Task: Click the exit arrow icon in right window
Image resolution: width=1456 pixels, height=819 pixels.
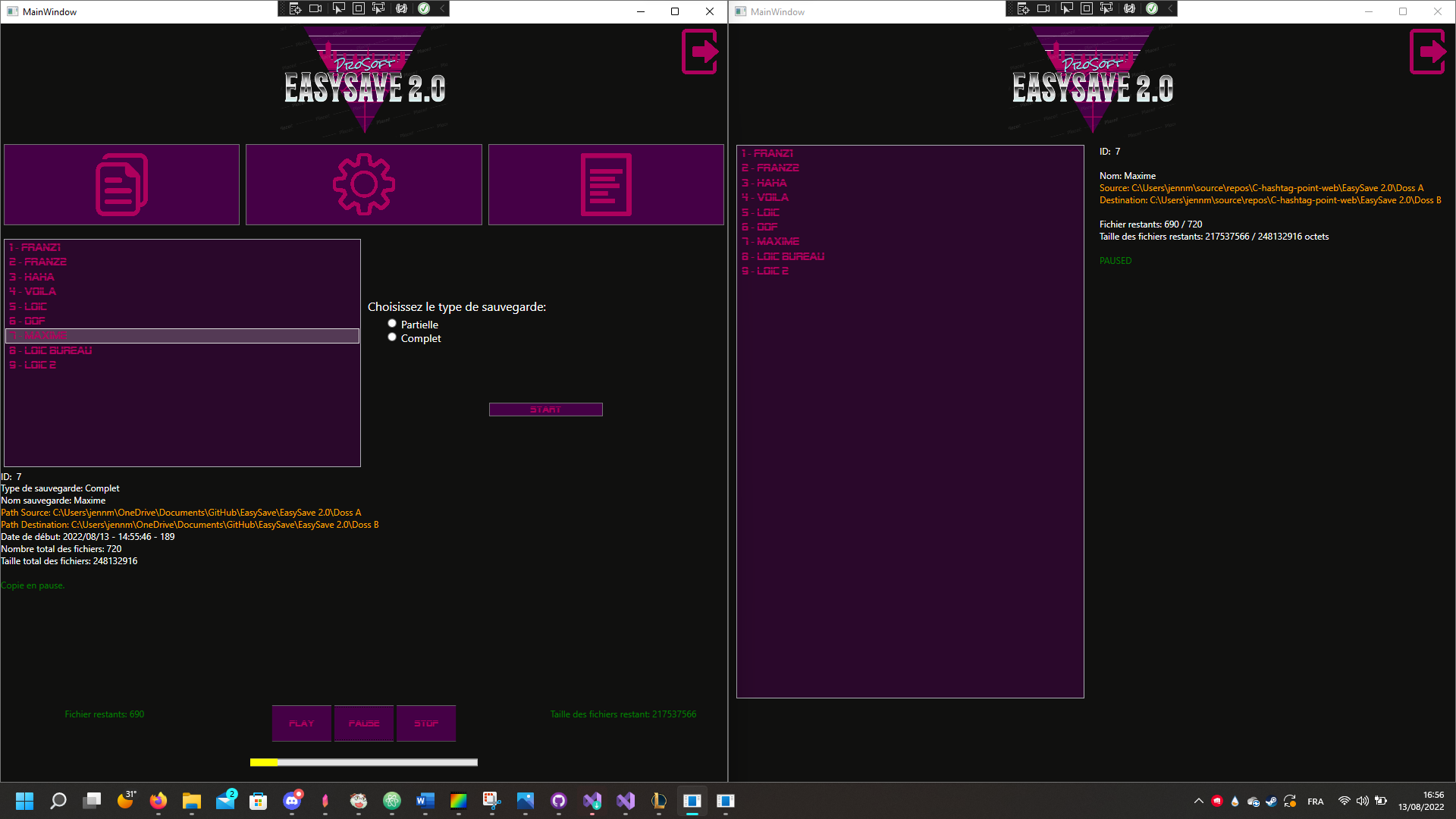Action: click(x=1428, y=52)
